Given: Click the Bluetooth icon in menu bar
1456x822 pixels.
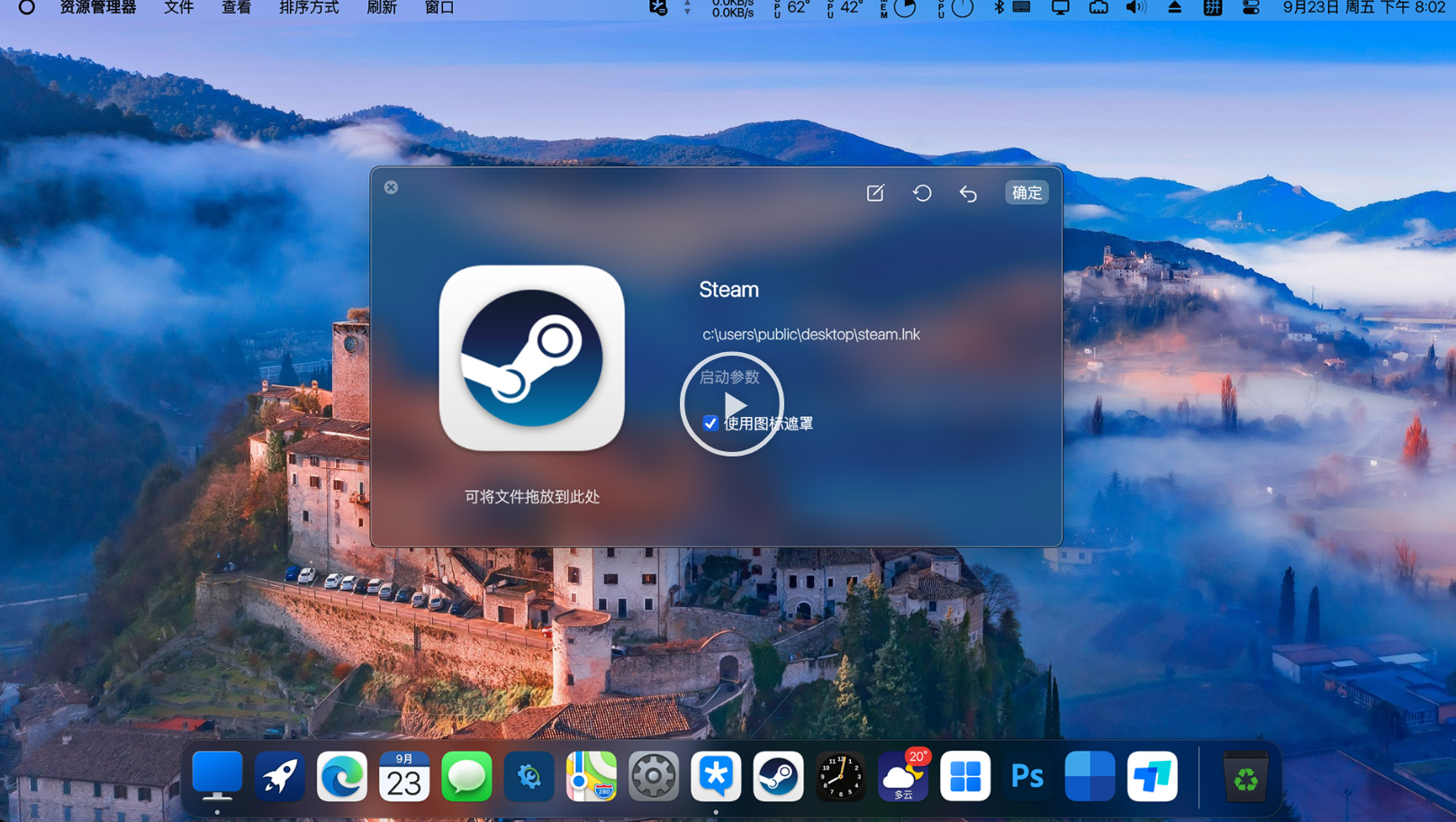Looking at the screenshot, I should tap(998, 7).
